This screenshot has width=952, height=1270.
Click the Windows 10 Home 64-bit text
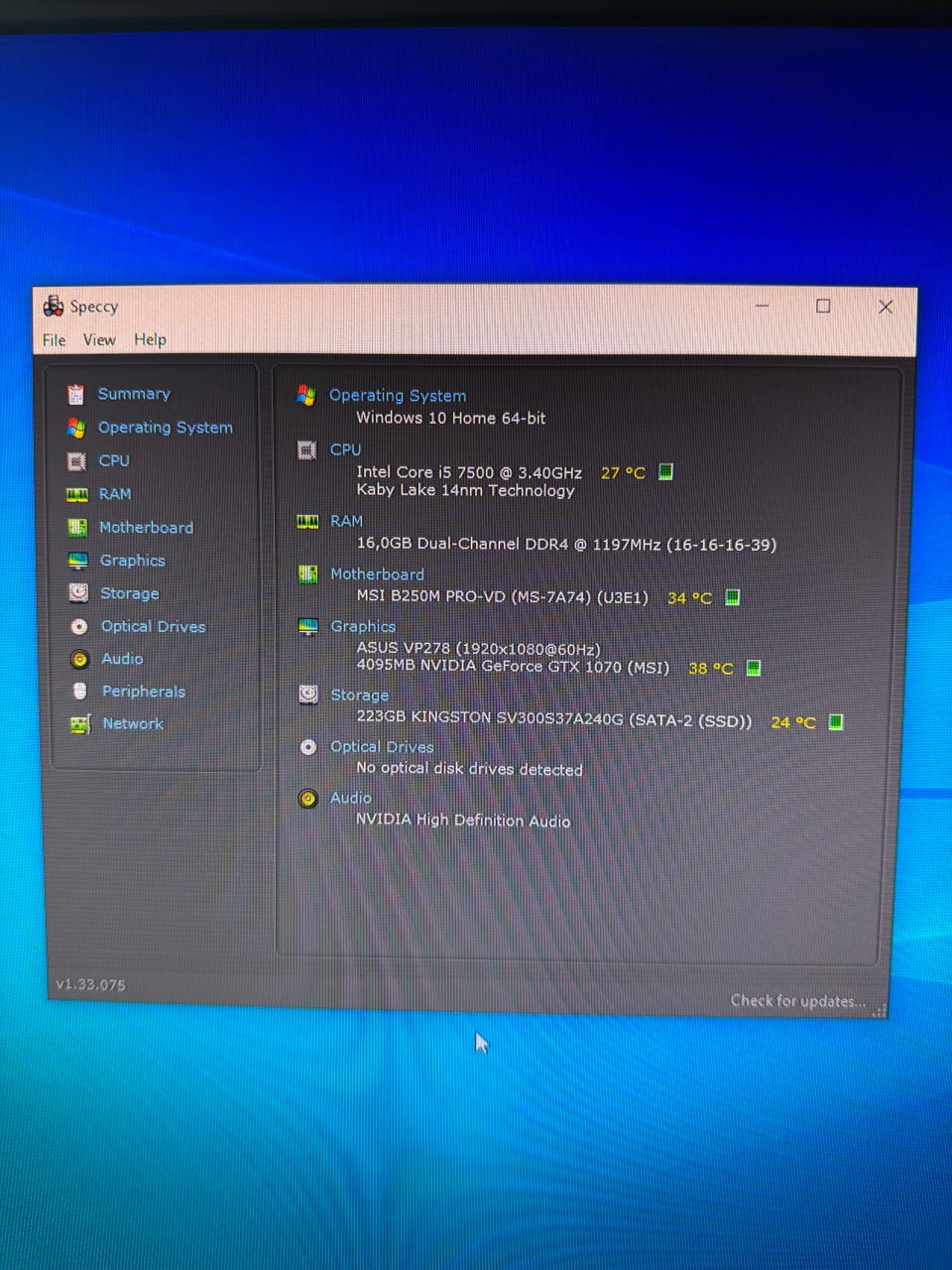point(451,419)
